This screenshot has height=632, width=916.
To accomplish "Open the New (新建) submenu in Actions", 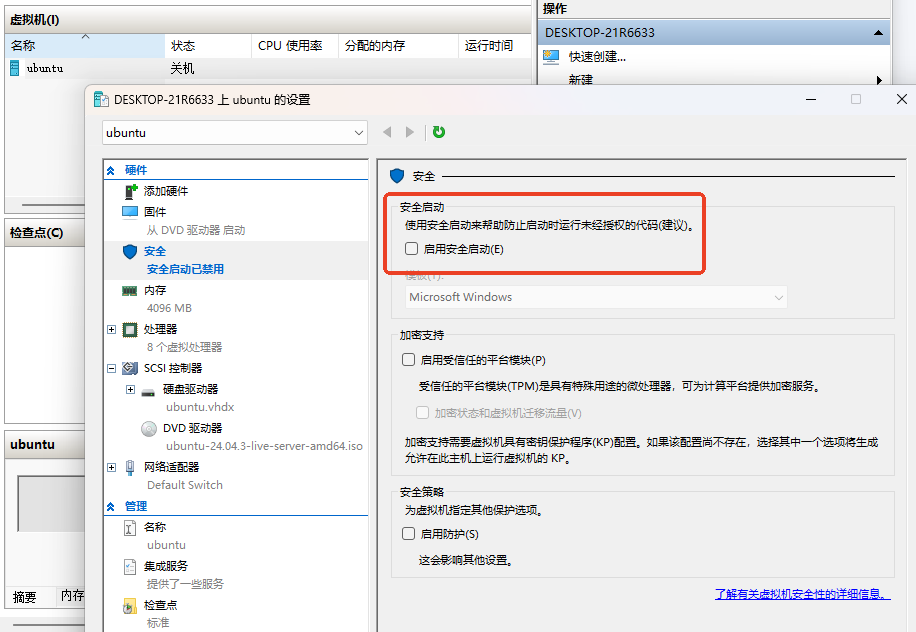I will coord(580,80).
